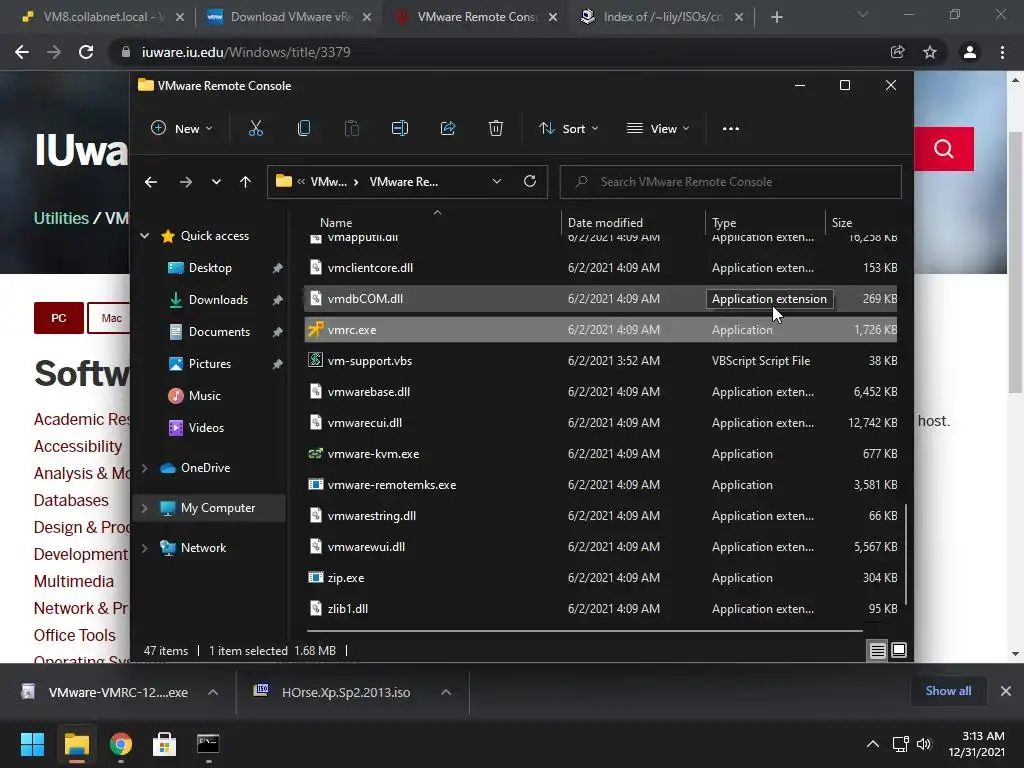Image resolution: width=1024 pixels, height=768 pixels.
Task: Bookmark this page with the star icon
Action: click(930, 52)
